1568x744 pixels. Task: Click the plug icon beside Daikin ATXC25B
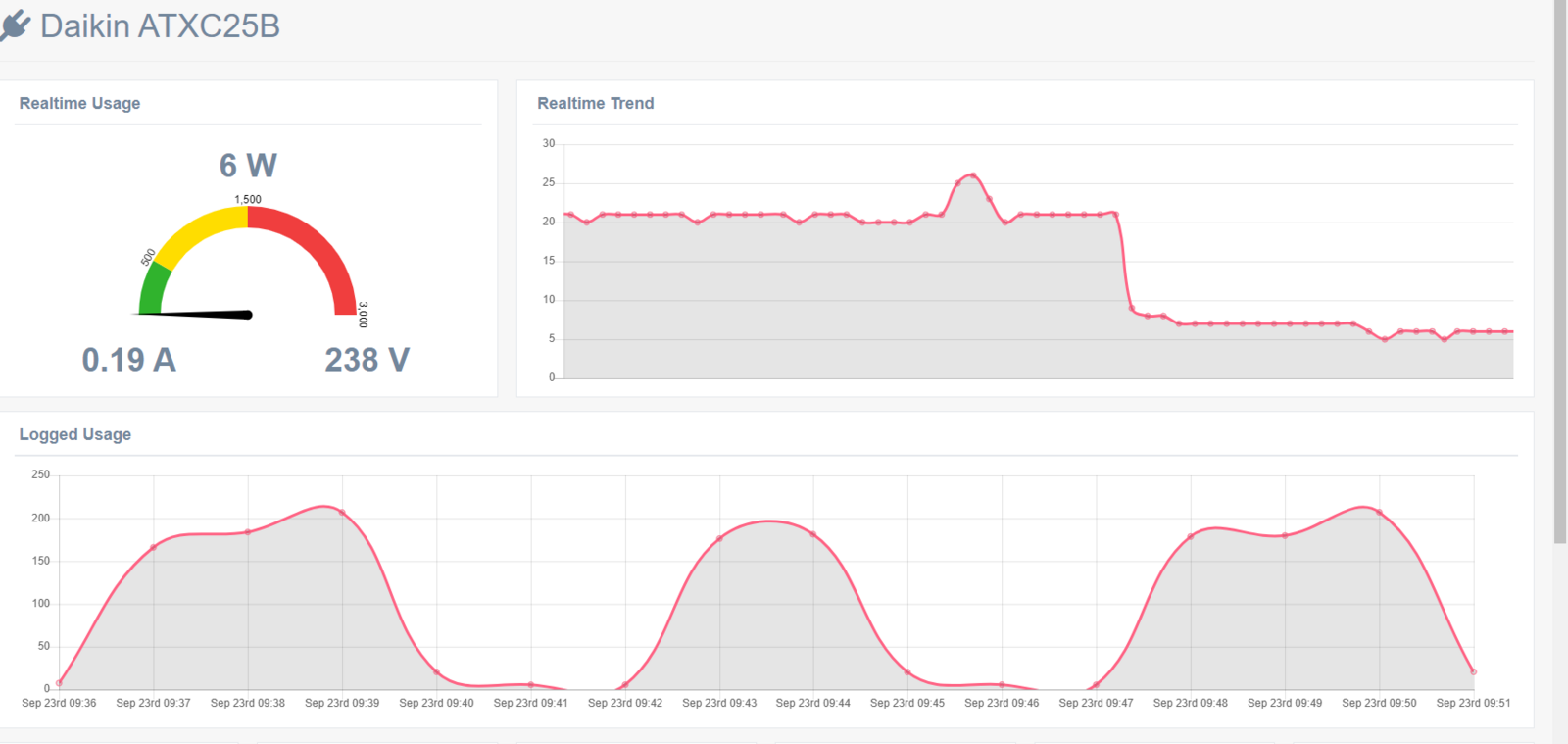(15, 25)
